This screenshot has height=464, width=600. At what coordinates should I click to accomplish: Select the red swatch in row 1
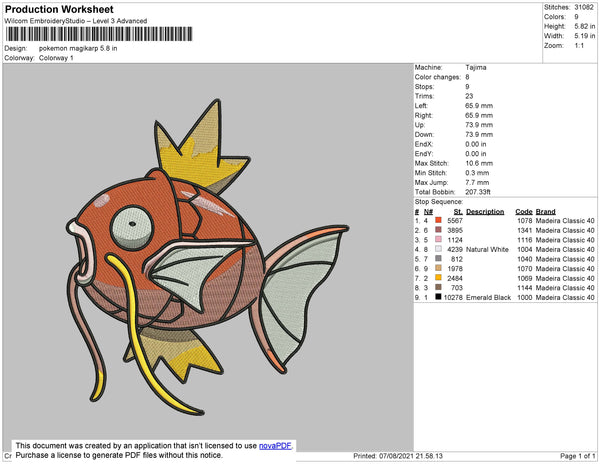pos(439,220)
